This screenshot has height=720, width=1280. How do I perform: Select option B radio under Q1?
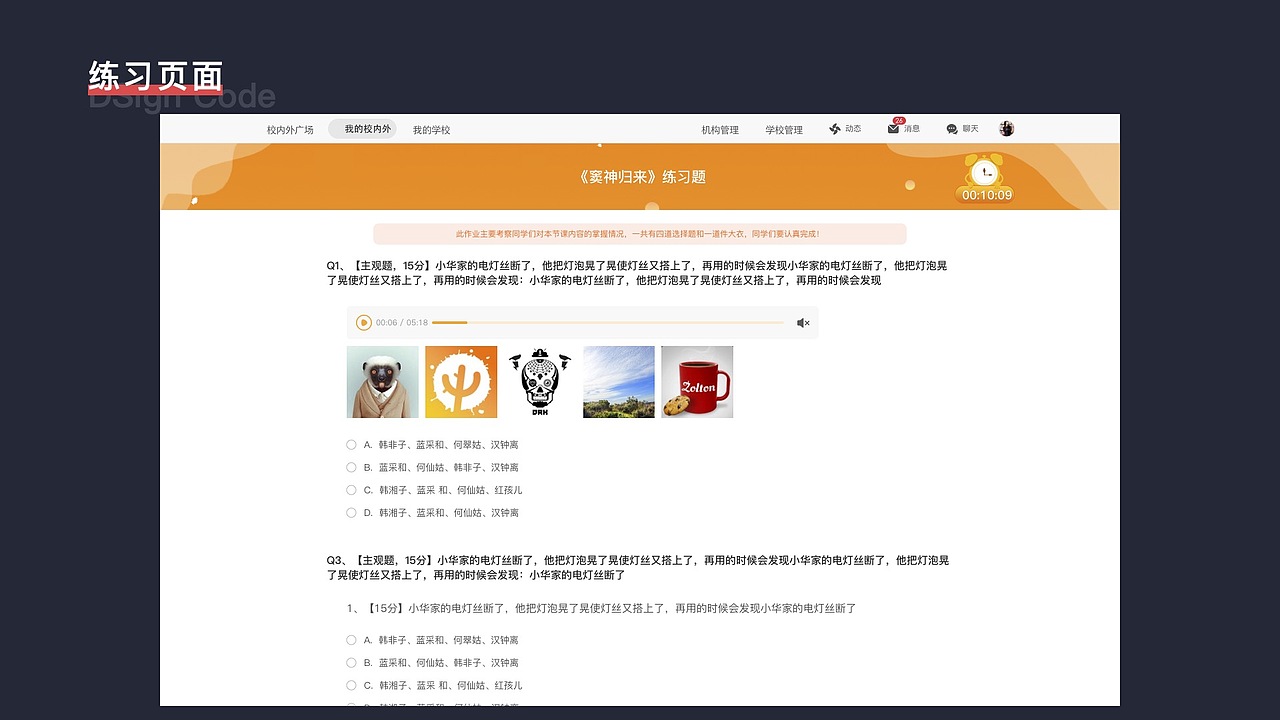pyautogui.click(x=351, y=467)
